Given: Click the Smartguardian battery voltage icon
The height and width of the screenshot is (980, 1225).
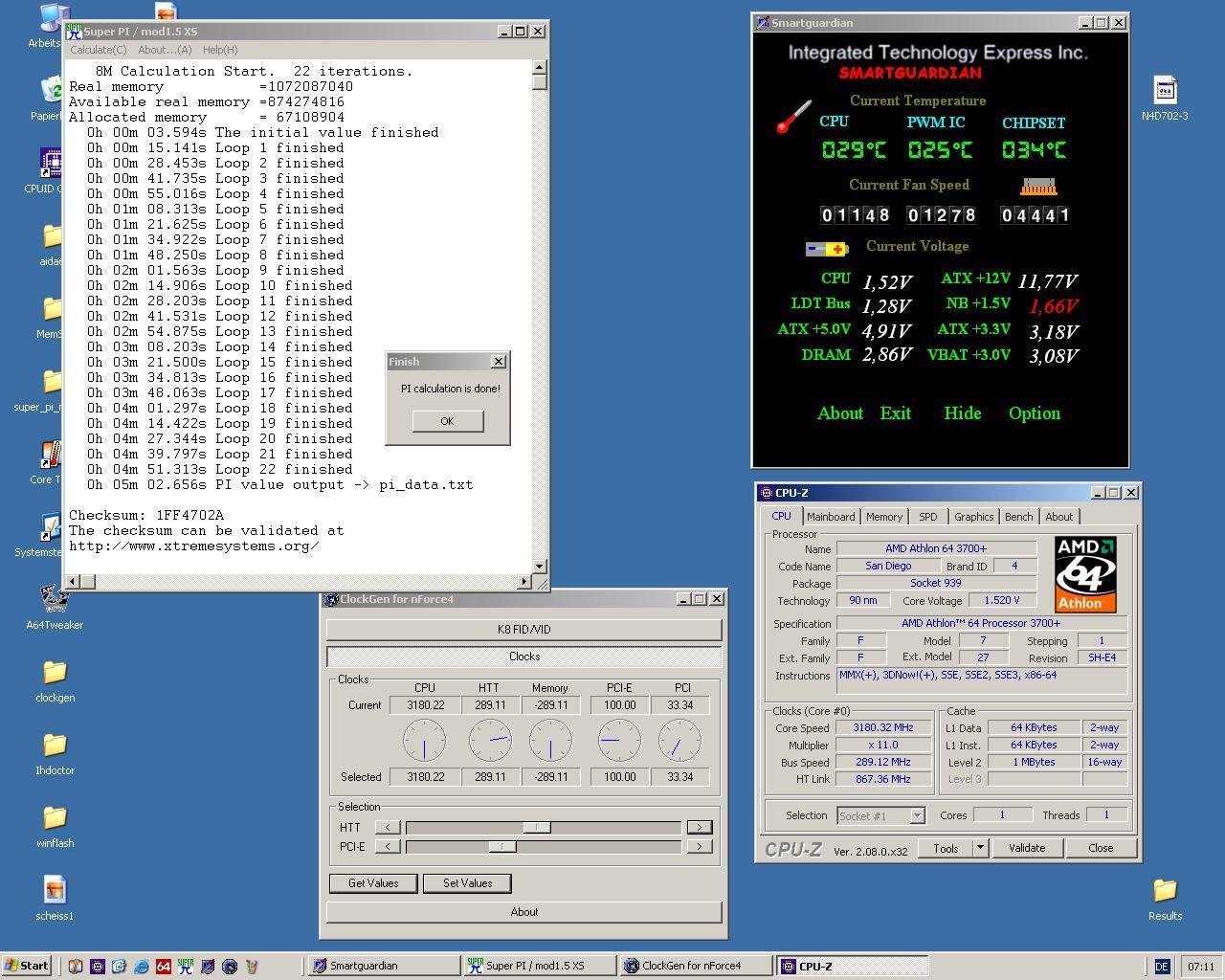Looking at the screenshot, I should 827,249.
